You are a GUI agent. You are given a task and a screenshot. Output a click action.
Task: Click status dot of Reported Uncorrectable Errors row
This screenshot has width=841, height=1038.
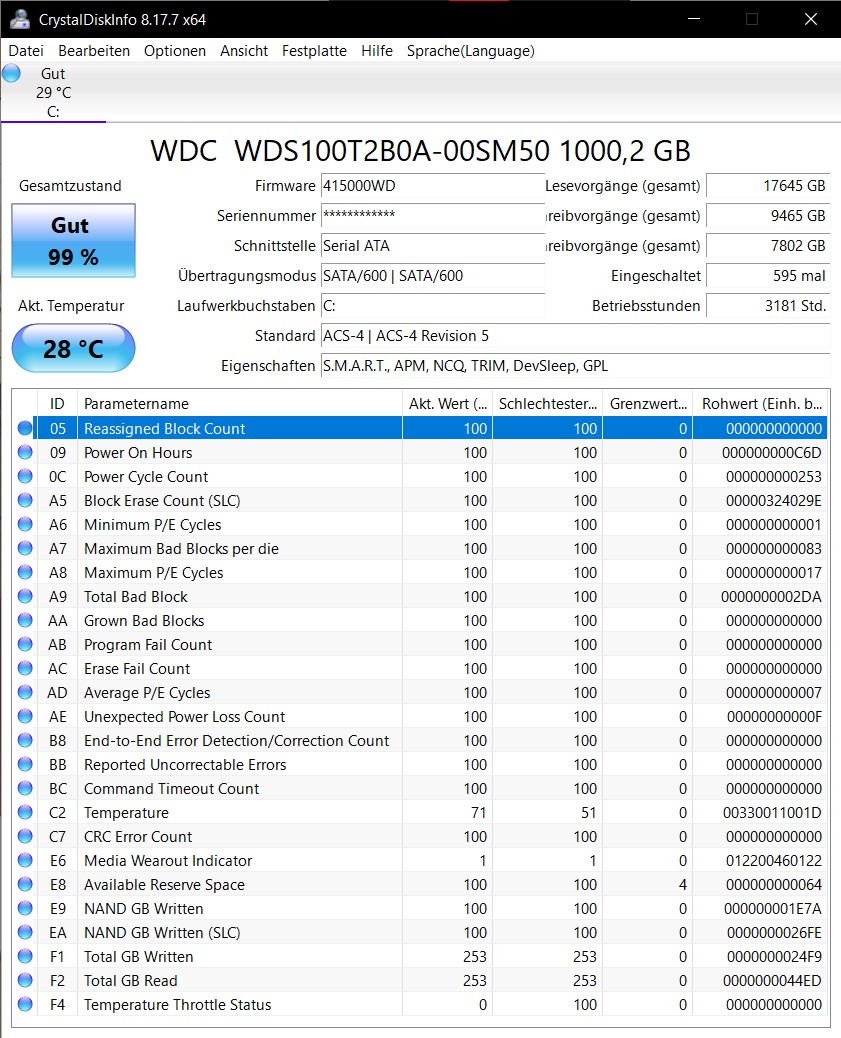click(x=25, y=764)
